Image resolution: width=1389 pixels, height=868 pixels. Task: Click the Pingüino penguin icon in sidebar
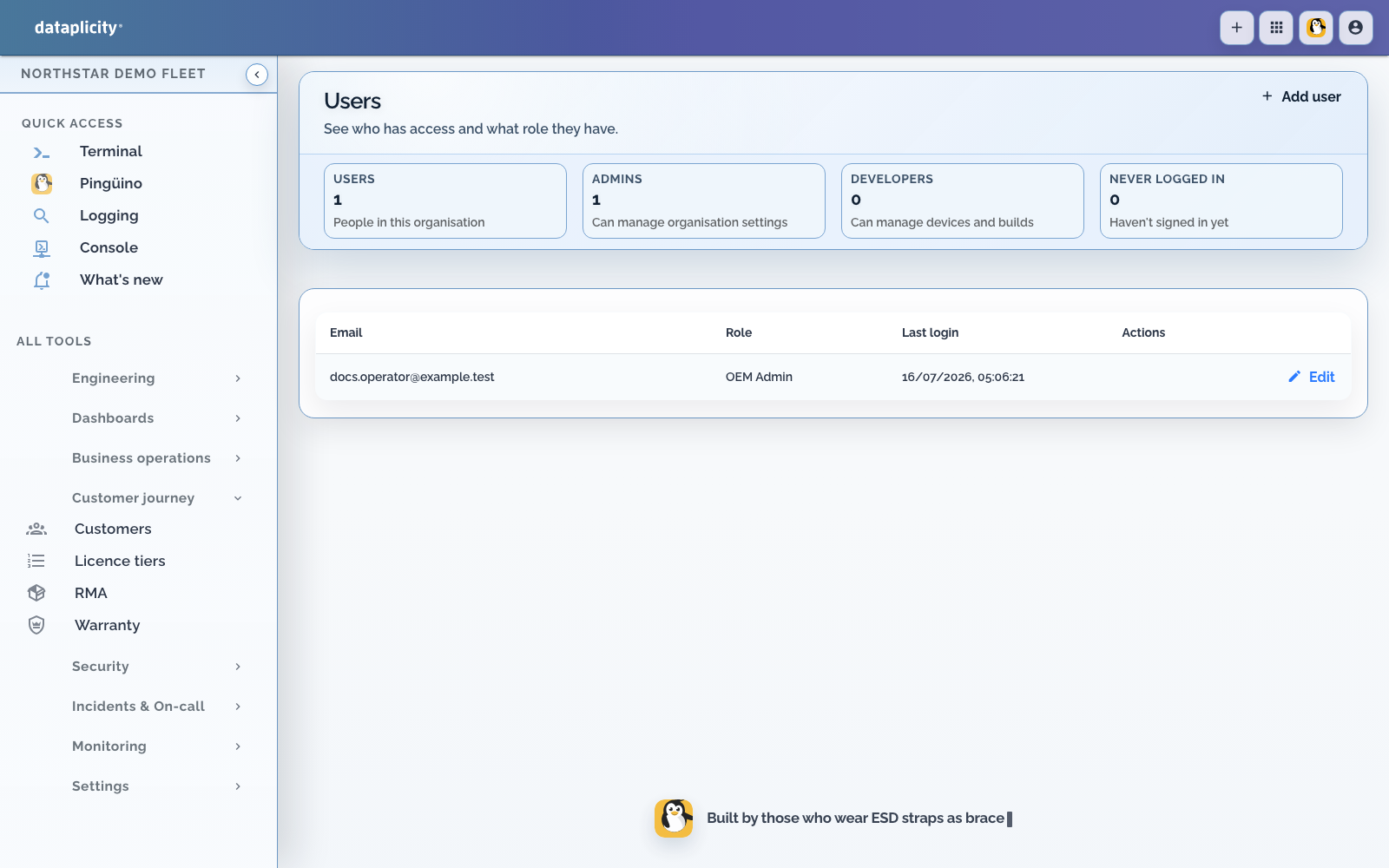coord(42,183)
